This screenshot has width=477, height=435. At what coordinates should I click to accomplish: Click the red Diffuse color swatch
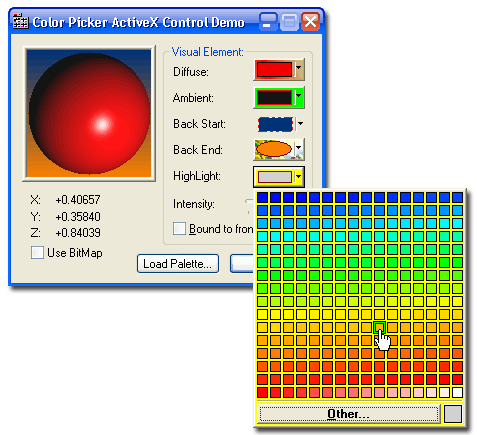pos(274,70)
